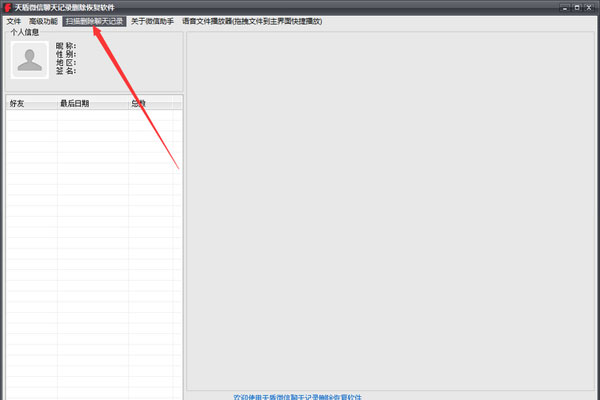
Task: Open the 高级功能 menu
Action: click(x=43, y=21)
